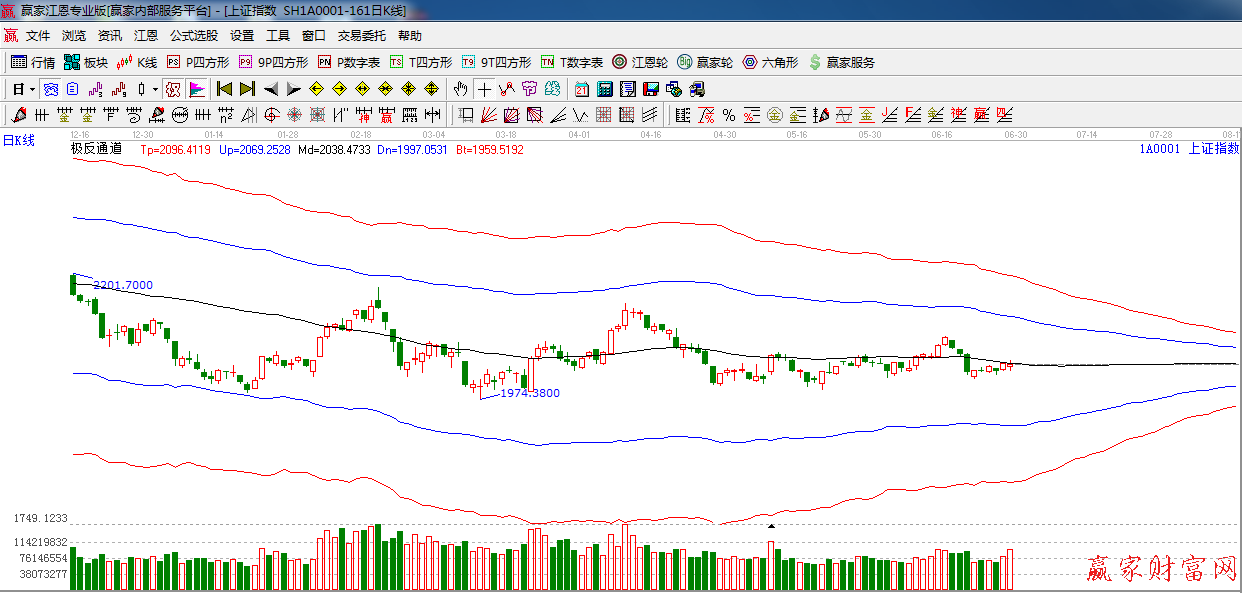This screenshot has height=593, width=1242.
Task: Click the 行情 market quotes button
Action: click(x=33, y=62)
